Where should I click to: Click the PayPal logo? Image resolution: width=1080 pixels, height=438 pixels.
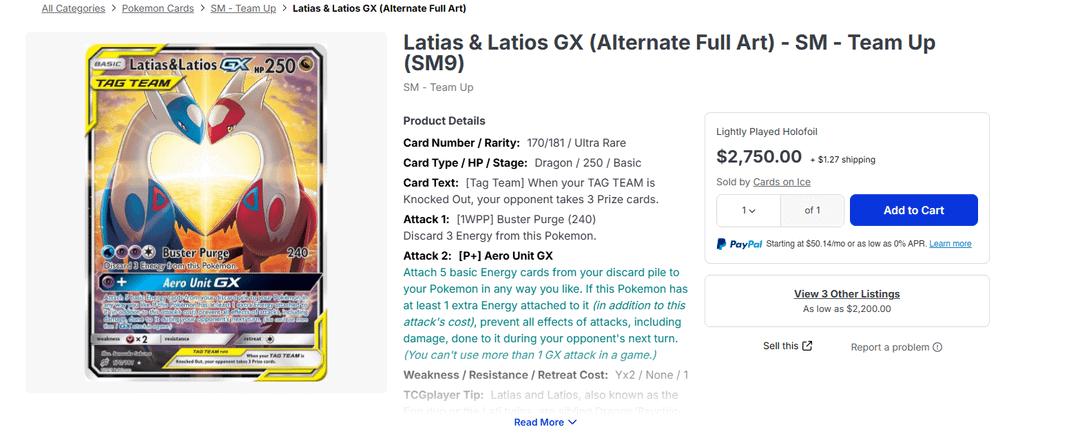(740, 244)
